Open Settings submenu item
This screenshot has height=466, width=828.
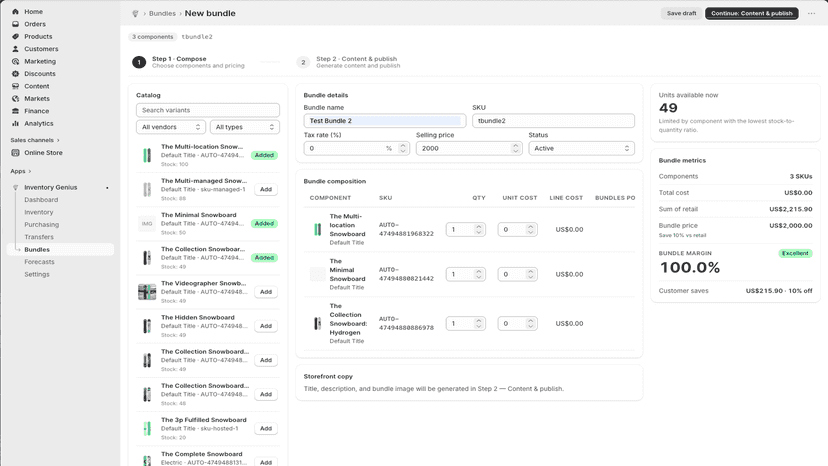point(37,274)
